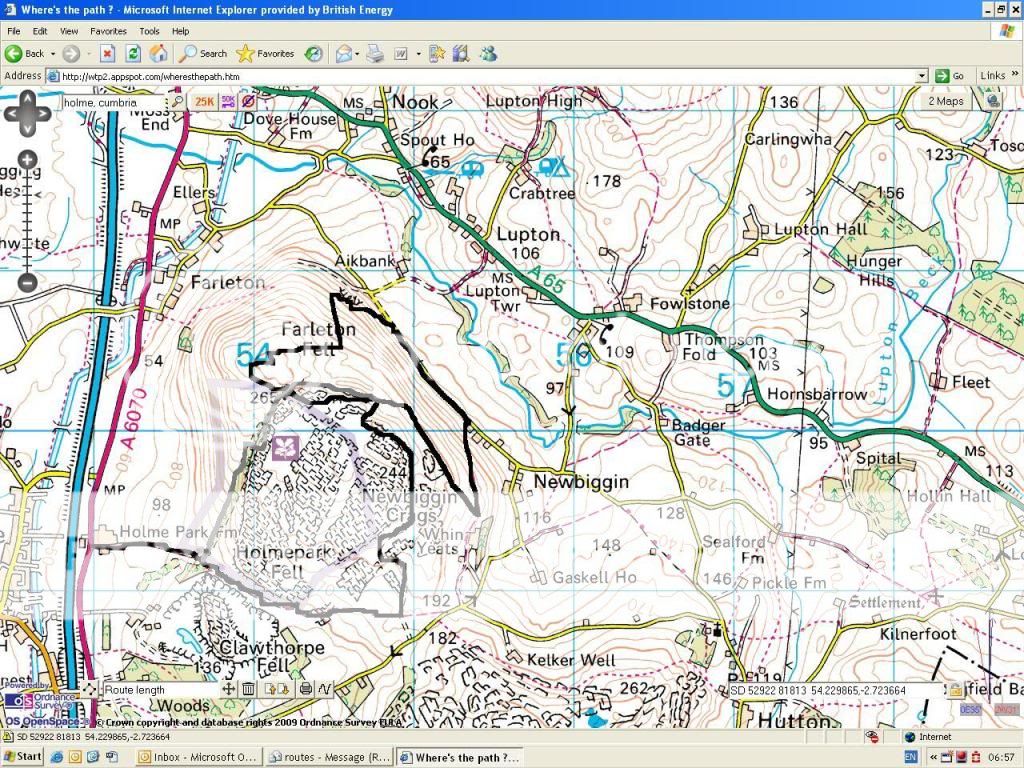This screenshot has height=768, width=1024.
Task: Open the Tools menu
Action: click(149, 31)
